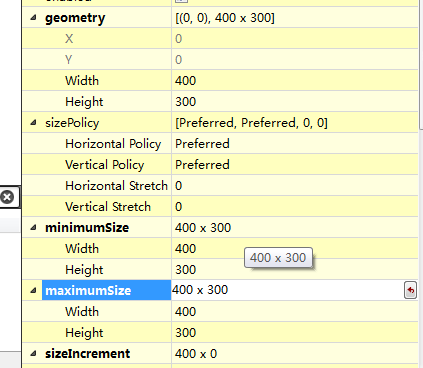This screenshot has width=423, height=368.
Task: Select the disabled X label under geometry
Action: (x=69, y=39)
